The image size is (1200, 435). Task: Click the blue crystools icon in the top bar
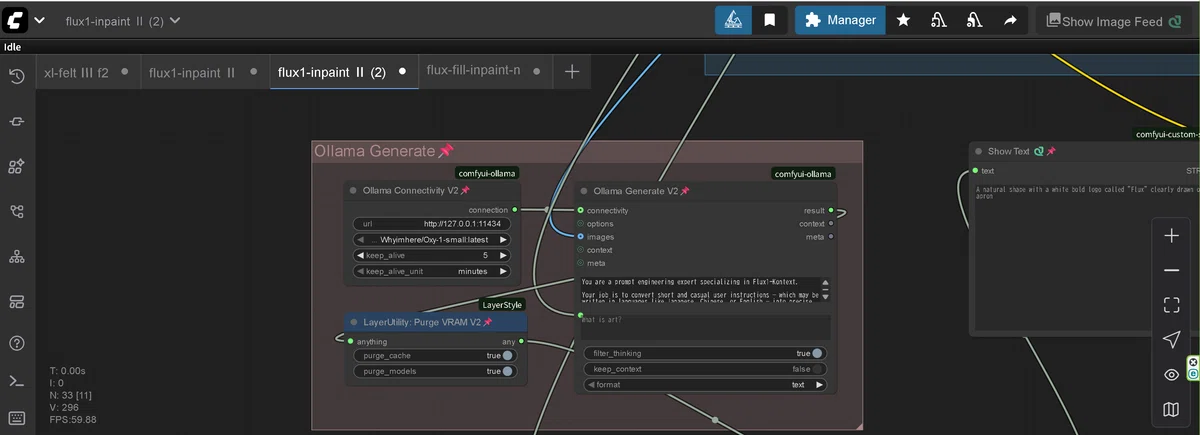[x=733, y=20]
